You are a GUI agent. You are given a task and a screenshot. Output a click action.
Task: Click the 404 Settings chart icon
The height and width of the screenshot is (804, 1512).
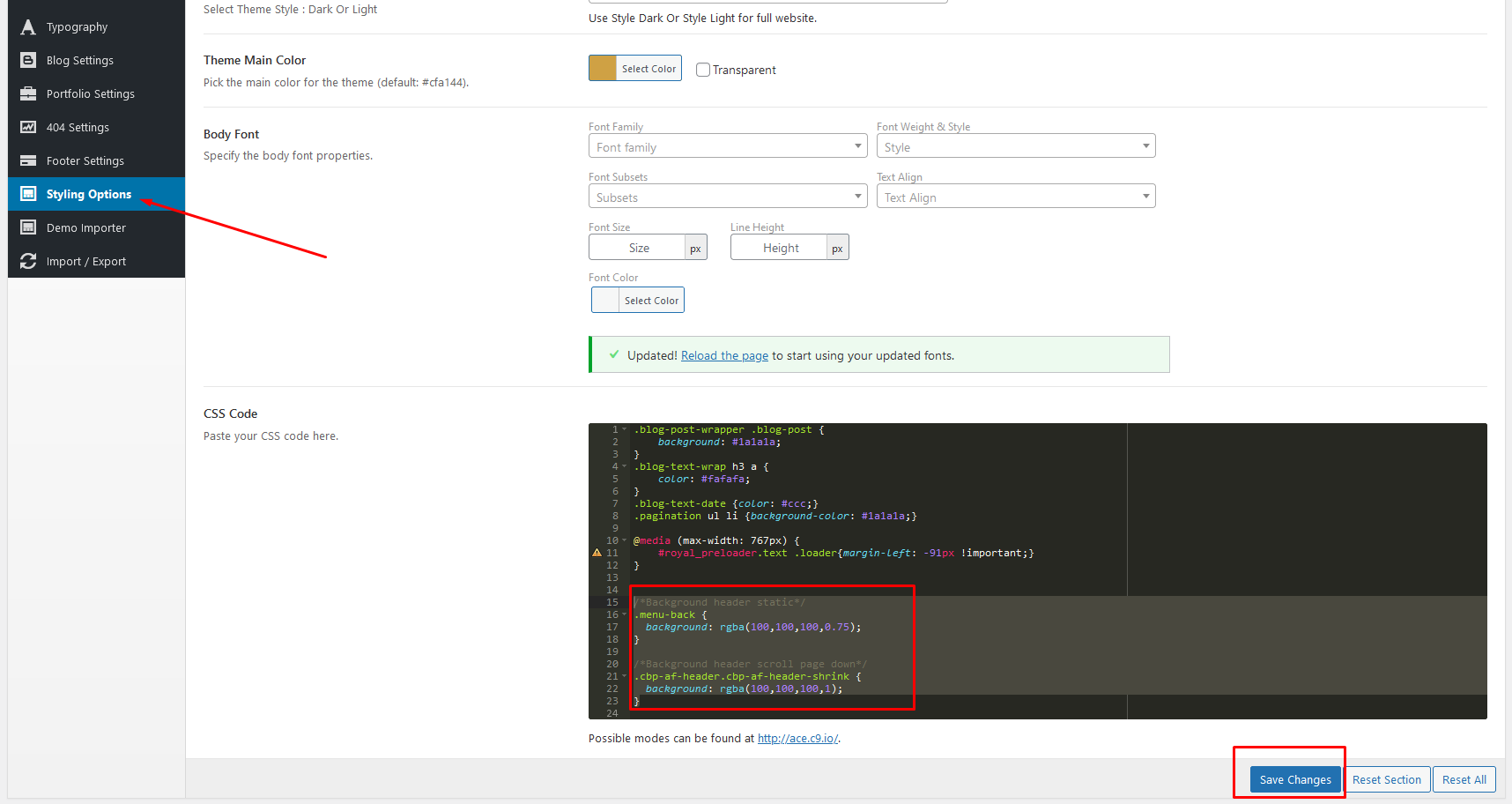(28, 128)
